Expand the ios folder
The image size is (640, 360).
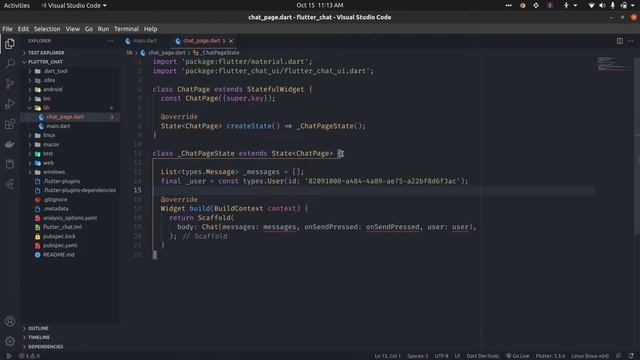coord(47,98)
